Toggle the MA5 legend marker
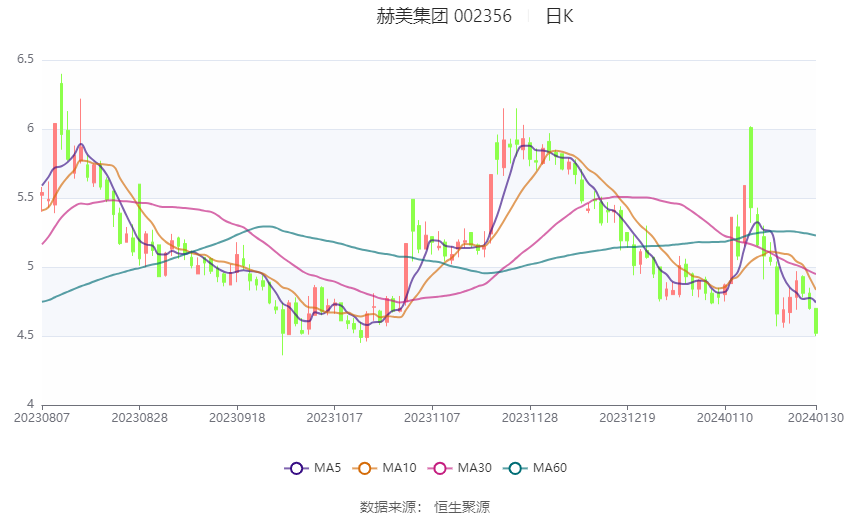This screenshot has height=517, width=850. coord(296,468)
